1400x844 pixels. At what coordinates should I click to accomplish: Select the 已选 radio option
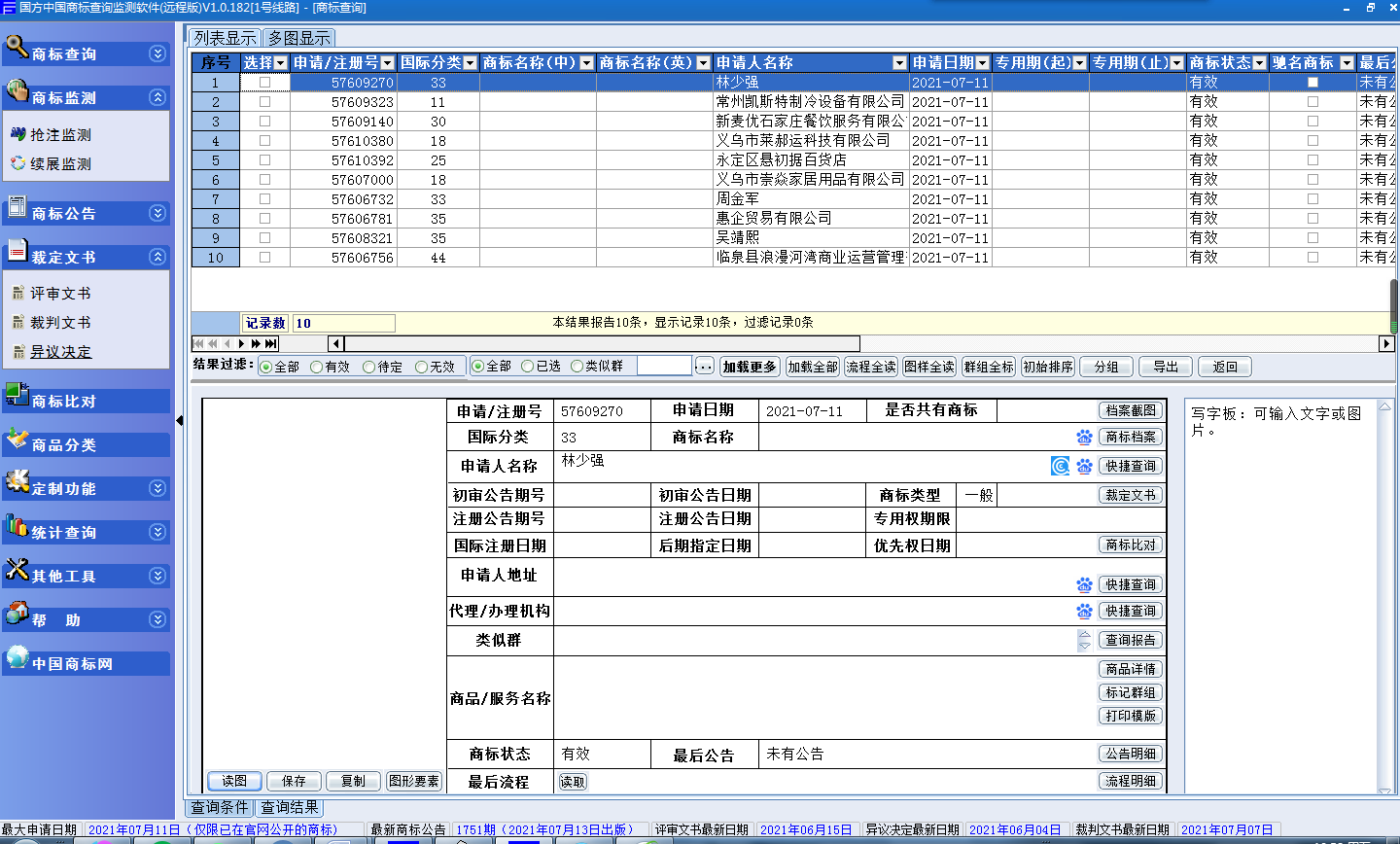[x=528, y=367]
